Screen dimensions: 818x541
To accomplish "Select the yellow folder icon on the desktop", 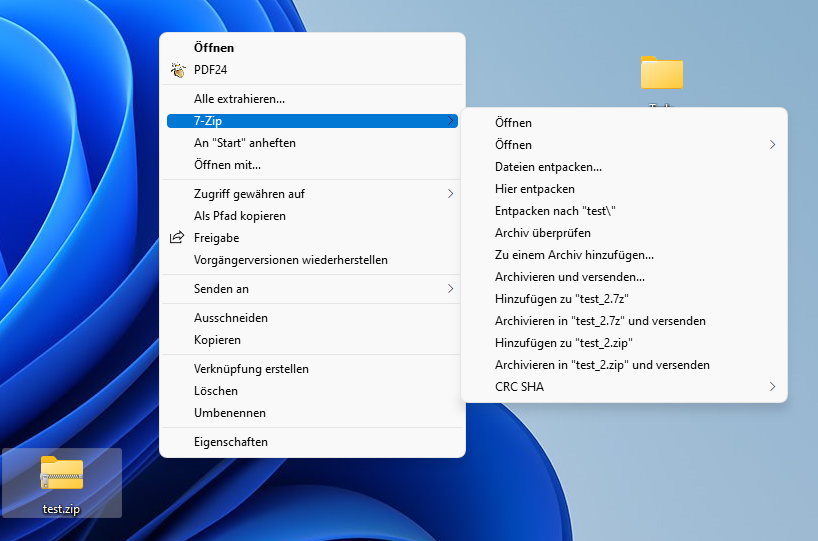I will pos(661,73).
